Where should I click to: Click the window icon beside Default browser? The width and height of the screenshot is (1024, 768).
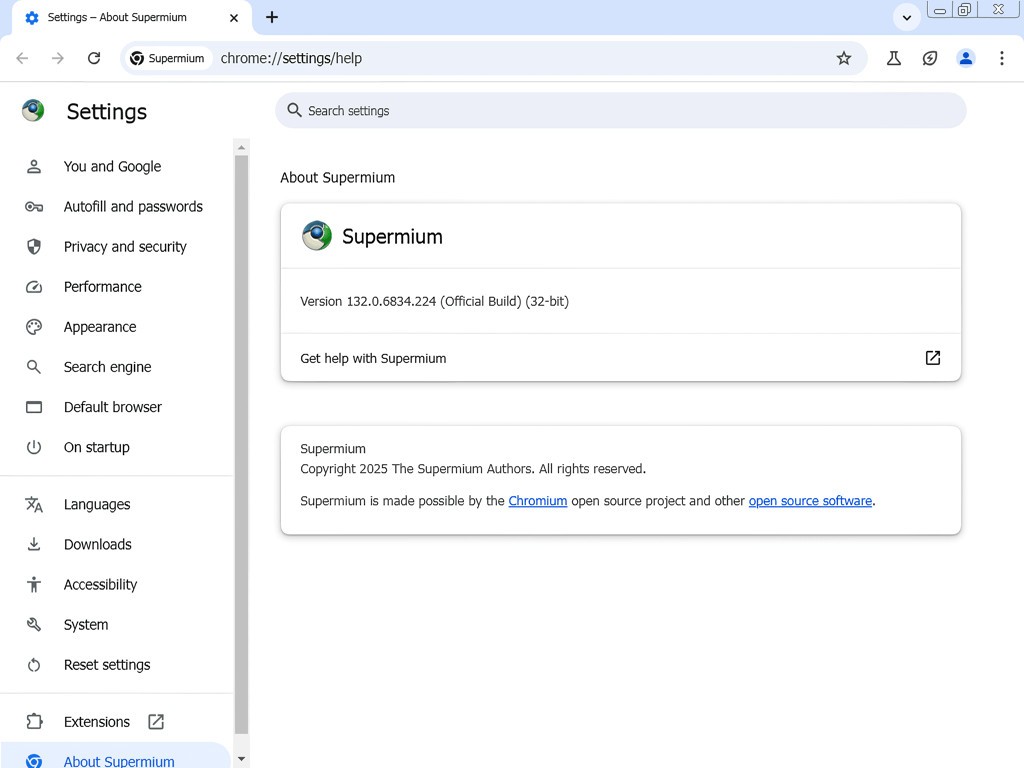coord(34,408)
